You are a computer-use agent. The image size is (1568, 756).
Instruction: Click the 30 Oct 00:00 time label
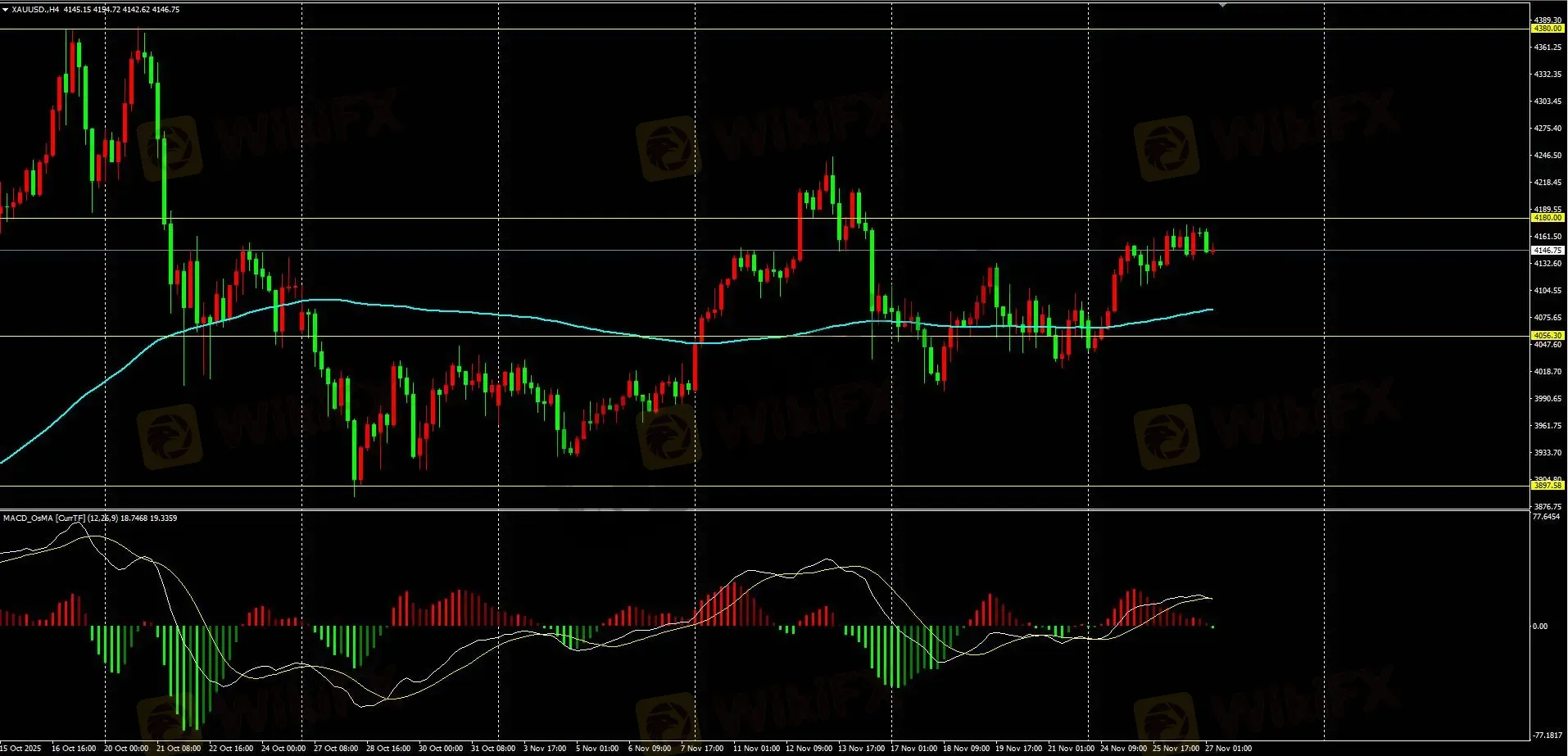point(441,748)
